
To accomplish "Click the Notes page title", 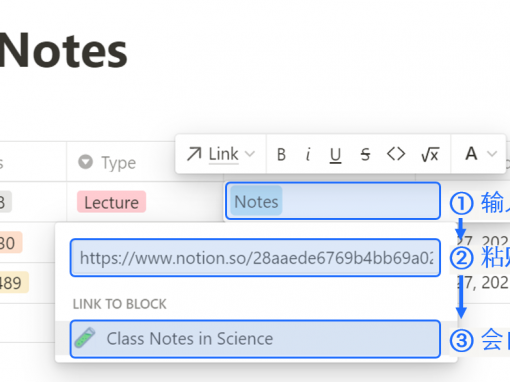I will 63,51.
